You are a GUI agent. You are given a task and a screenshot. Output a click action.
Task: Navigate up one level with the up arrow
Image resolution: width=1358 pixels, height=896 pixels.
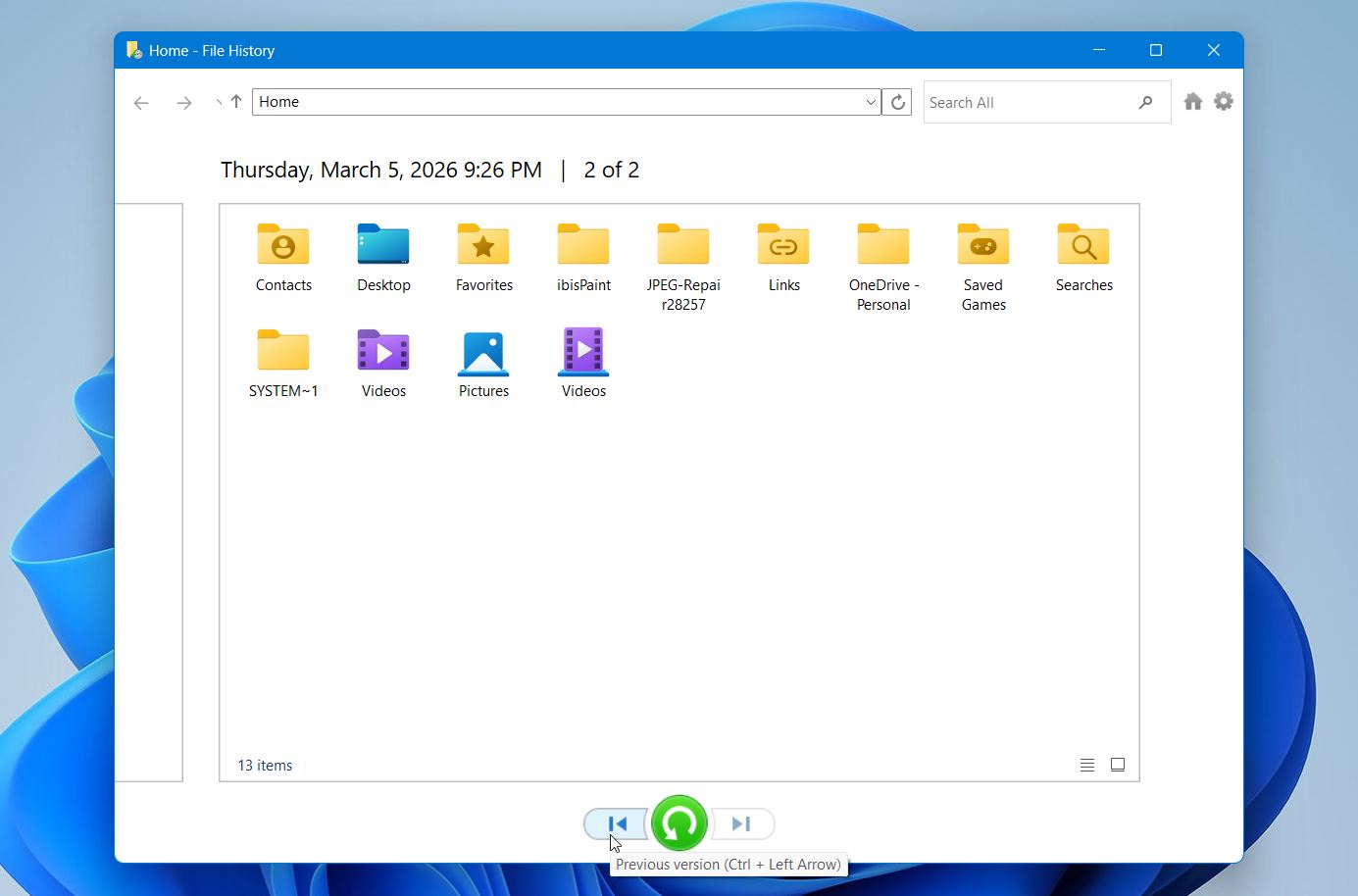236,101
